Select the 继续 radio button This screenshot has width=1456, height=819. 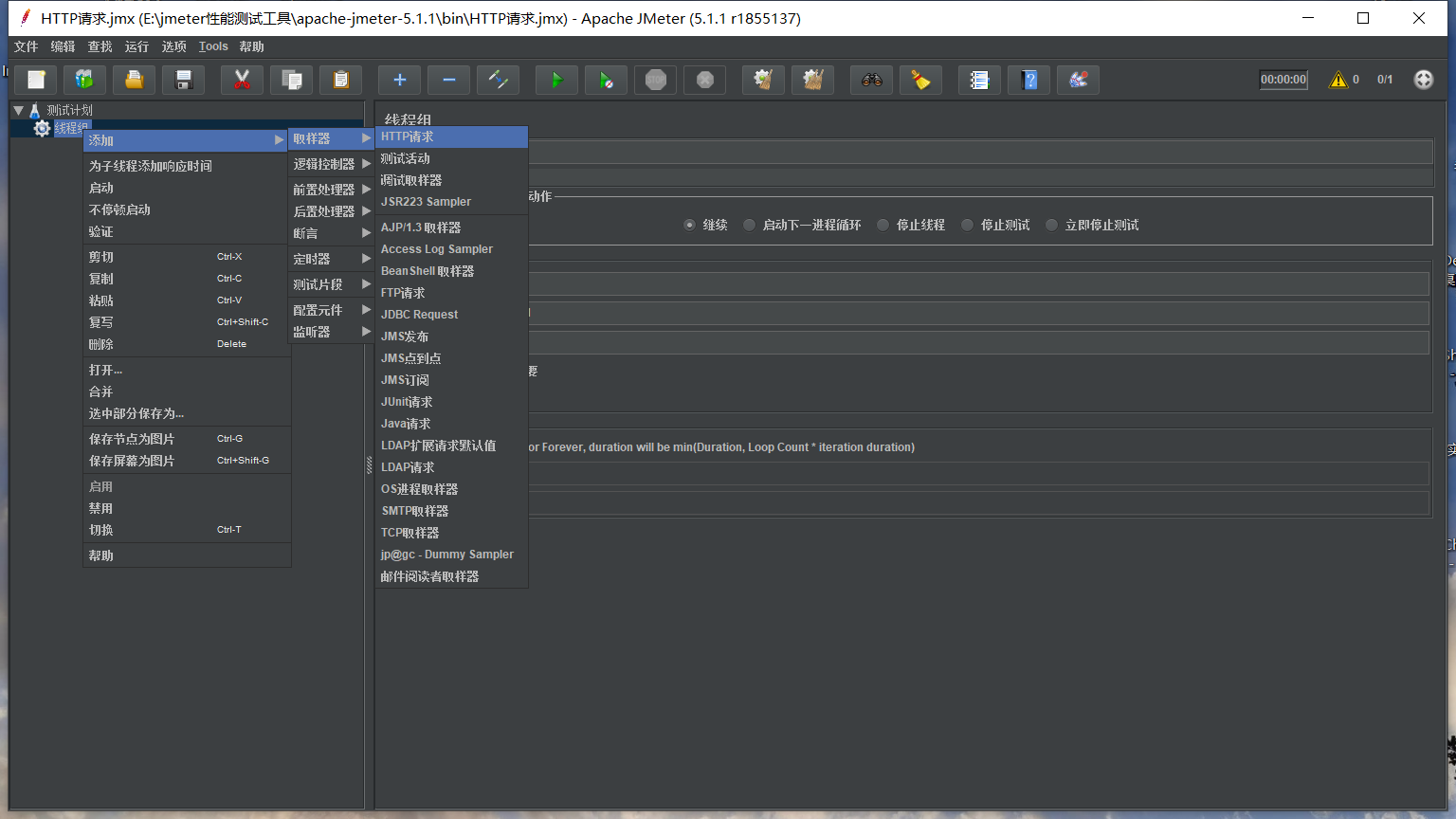click(x=689, y=225)
